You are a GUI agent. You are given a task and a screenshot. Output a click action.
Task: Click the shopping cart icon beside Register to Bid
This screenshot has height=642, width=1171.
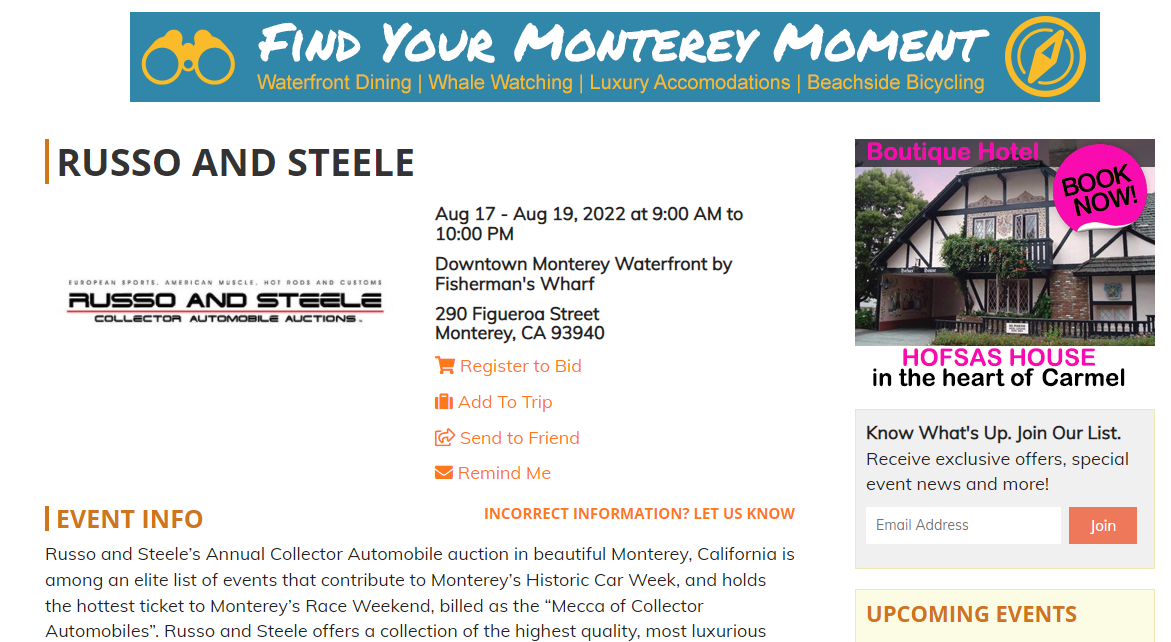pos(445,365)
